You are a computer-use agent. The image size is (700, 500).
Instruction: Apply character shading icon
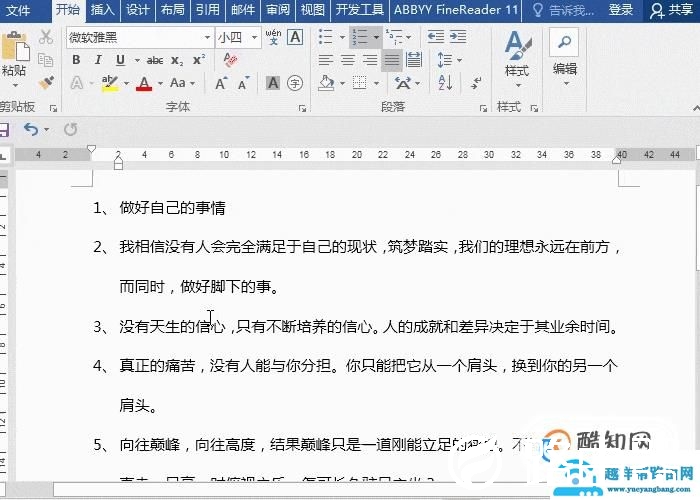click(x=273, y=83)
